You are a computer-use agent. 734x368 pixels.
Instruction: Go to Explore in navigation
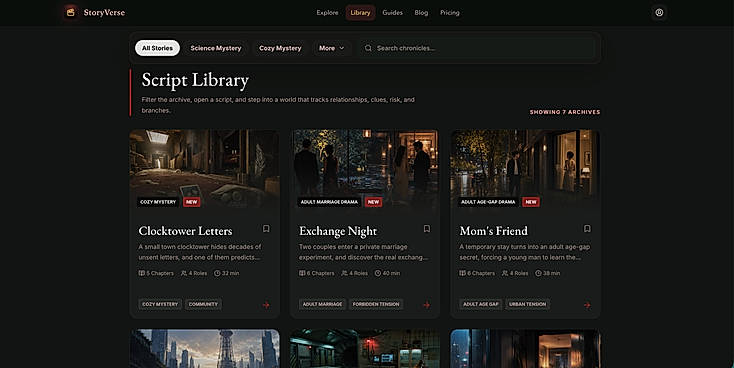point(327,13)
